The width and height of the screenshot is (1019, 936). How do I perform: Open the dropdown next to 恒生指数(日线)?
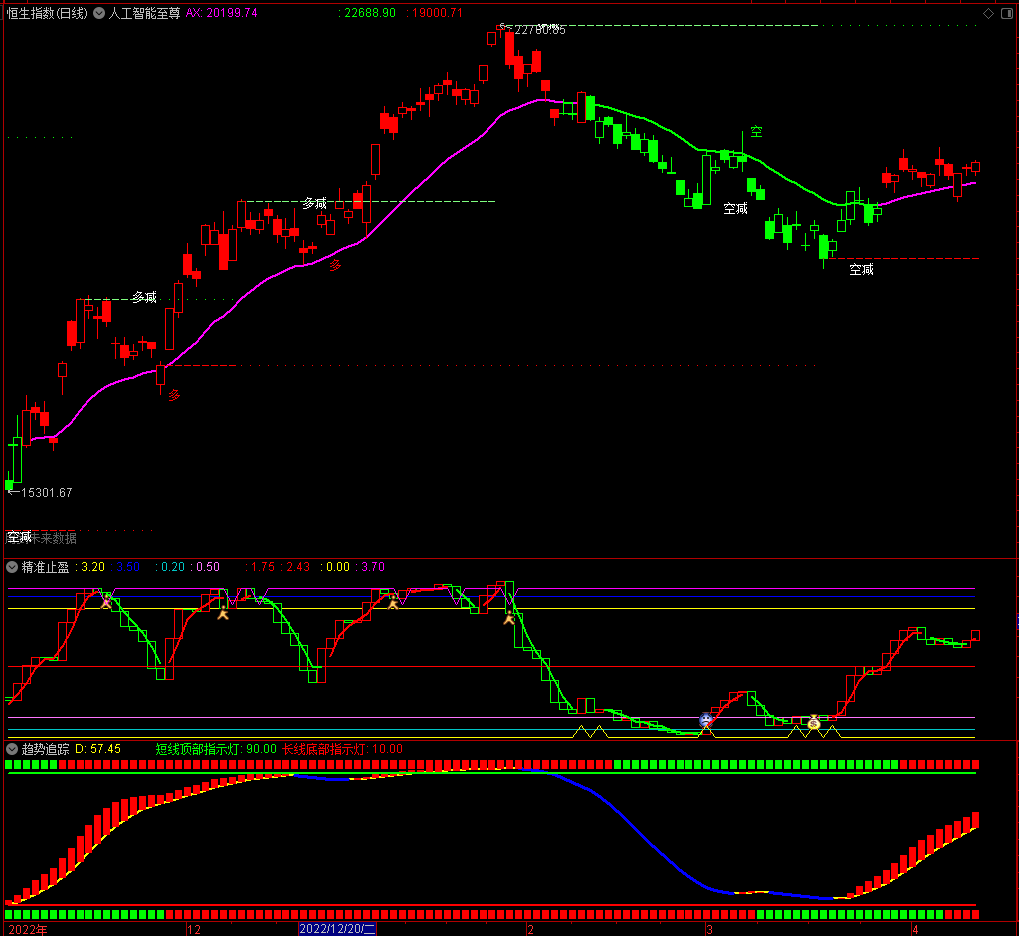pyautogui.click(x=99, y=13)
